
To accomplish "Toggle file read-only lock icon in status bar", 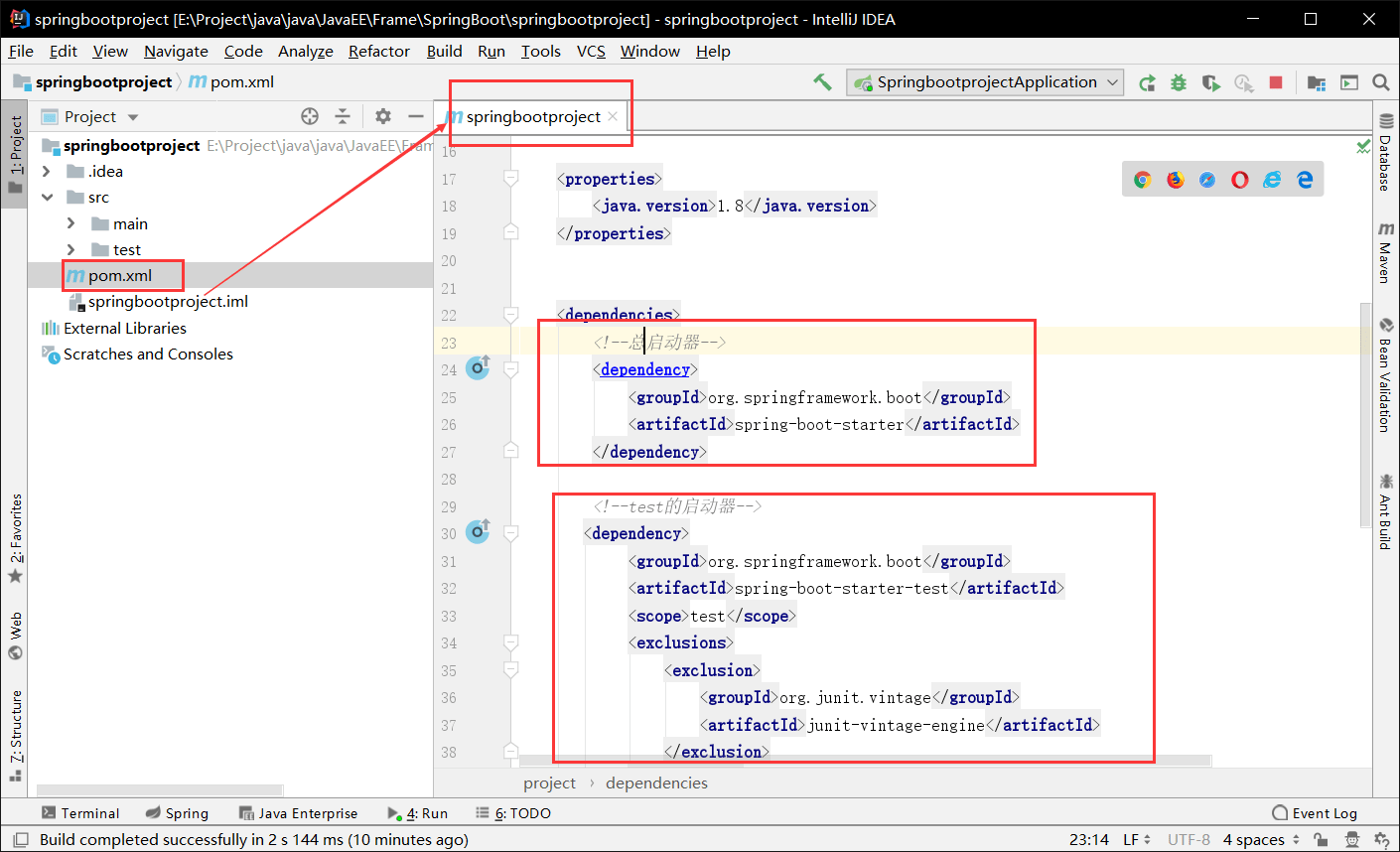I will [1321, 839].
